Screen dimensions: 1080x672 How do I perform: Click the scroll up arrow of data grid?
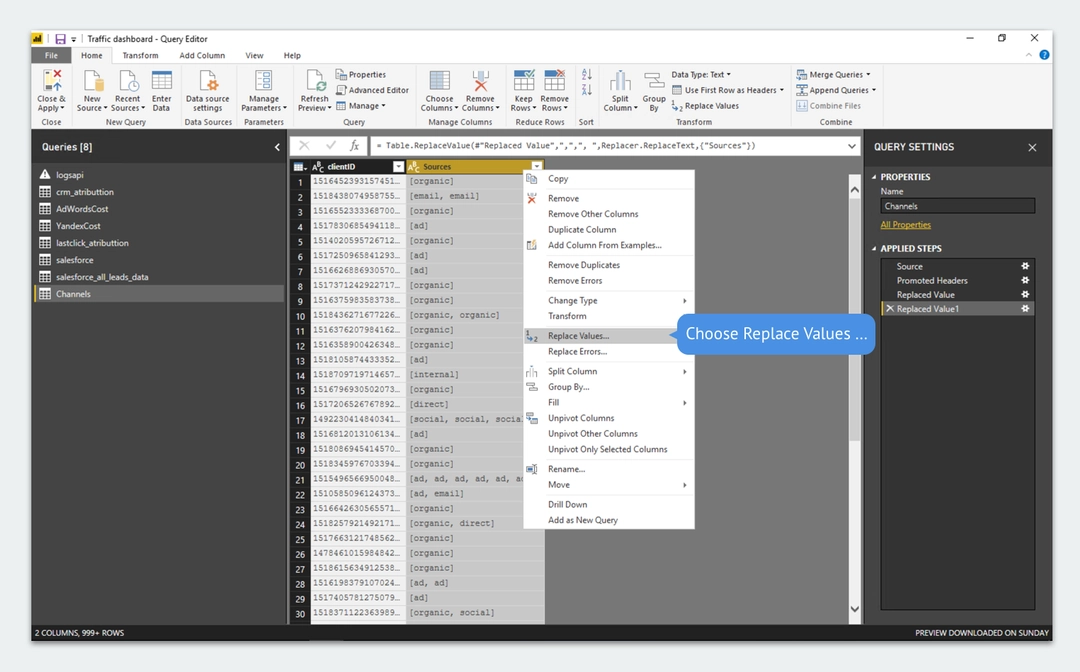tap(855, 189)
